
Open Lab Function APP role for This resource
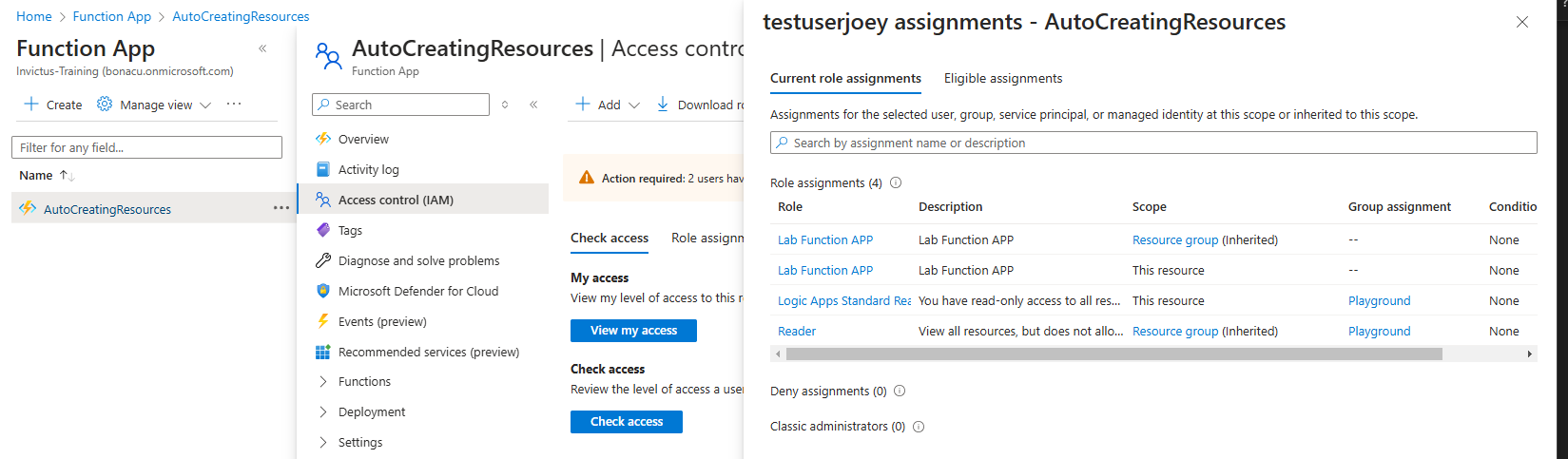point(825,270)
